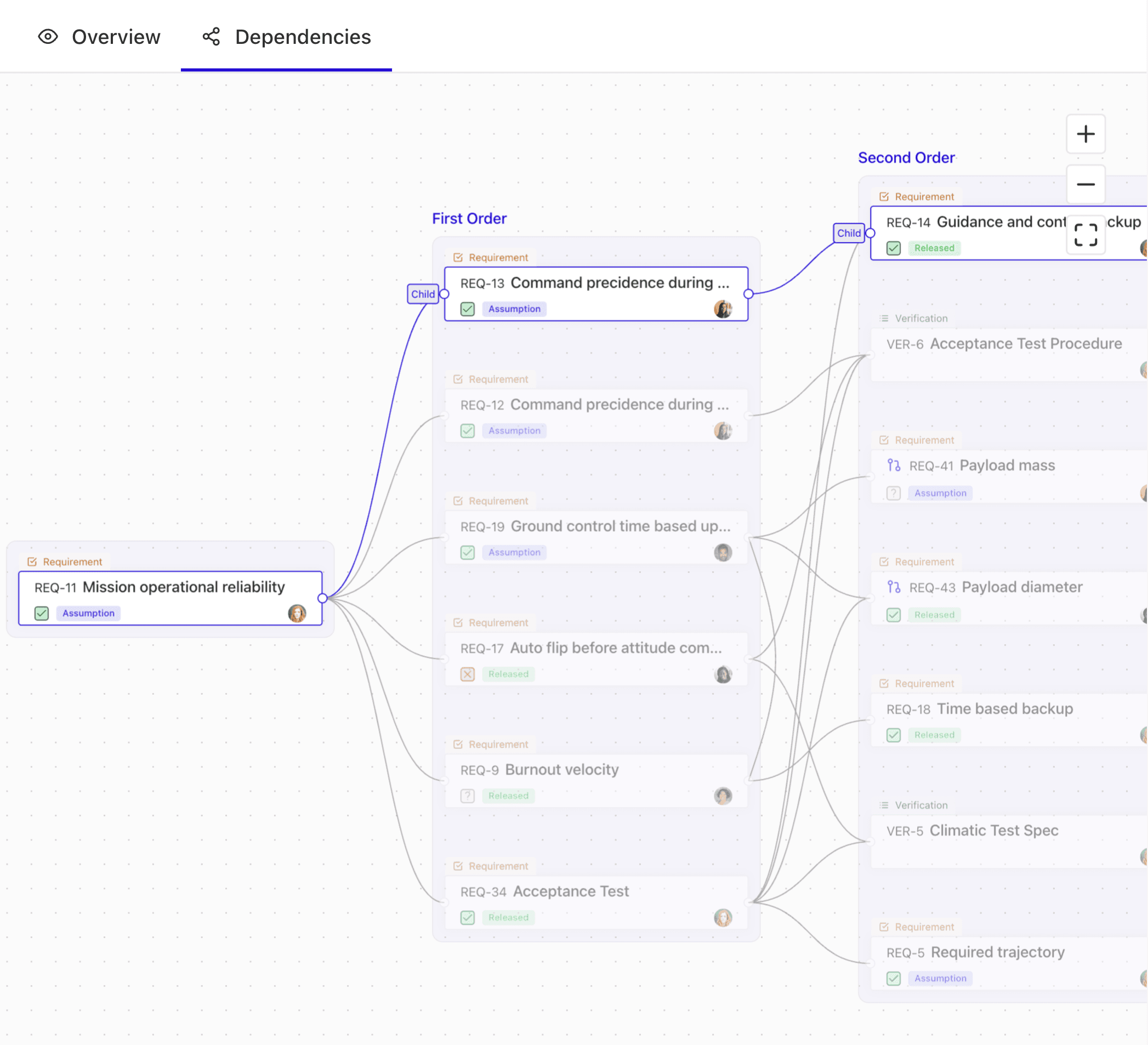Click the Child badge linking to REQ-14

(849, 233)
